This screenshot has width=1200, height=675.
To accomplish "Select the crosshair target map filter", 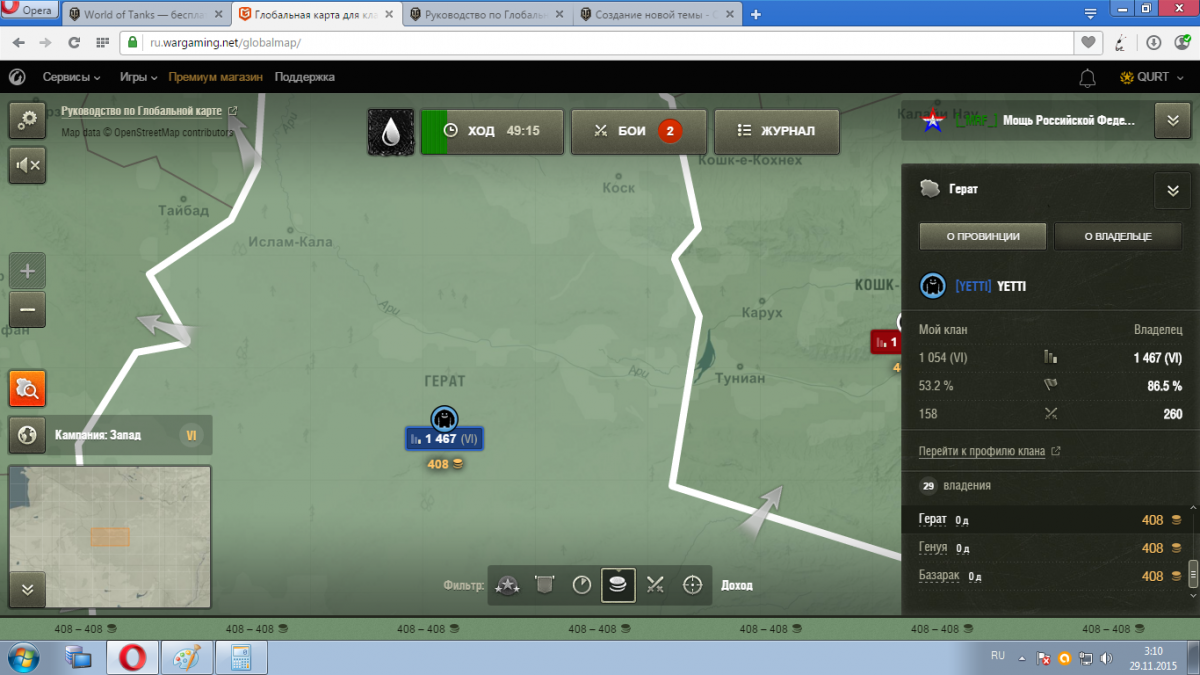I will [693, 585].
